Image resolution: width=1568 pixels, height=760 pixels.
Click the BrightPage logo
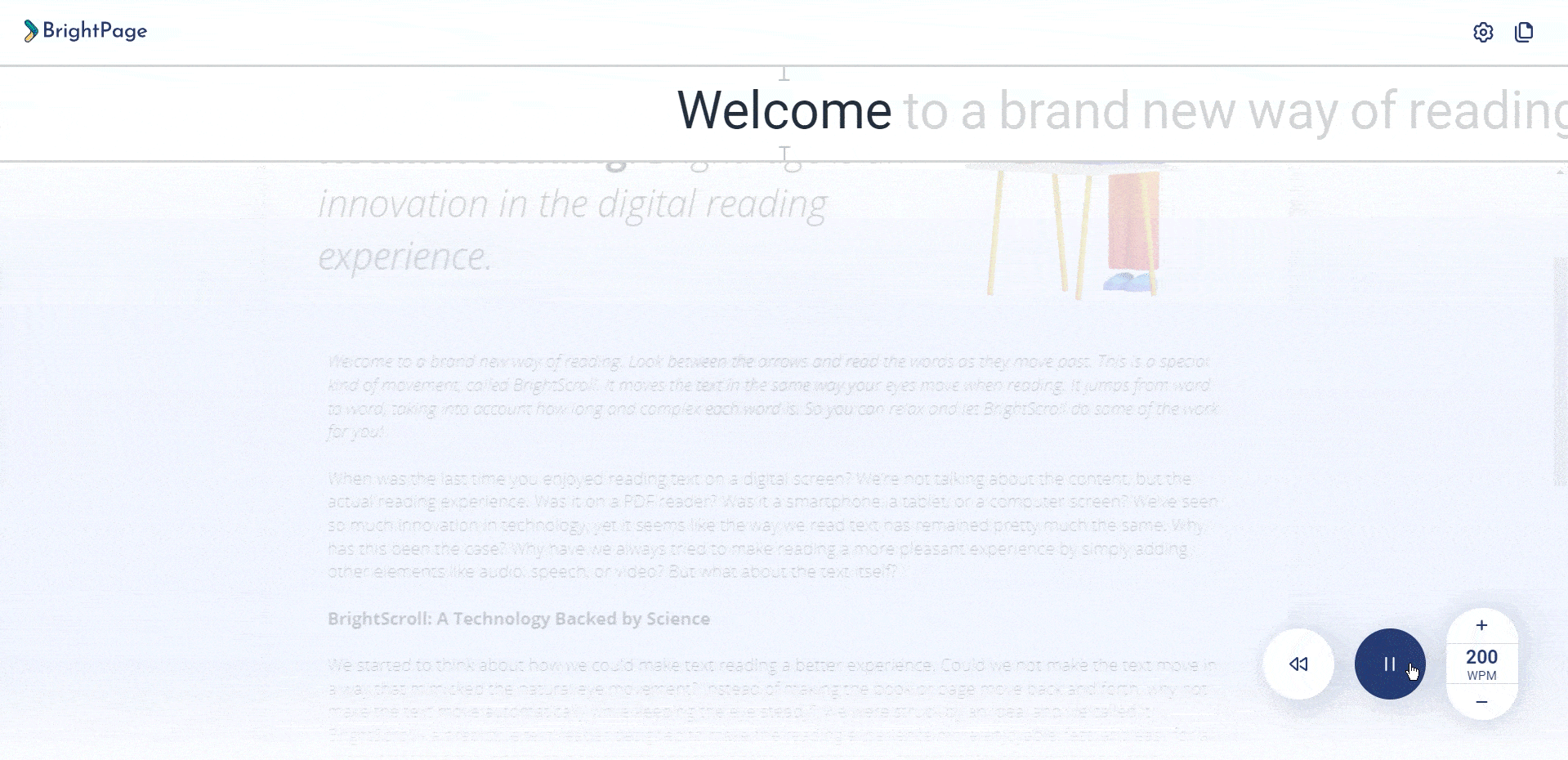(86, 31)
